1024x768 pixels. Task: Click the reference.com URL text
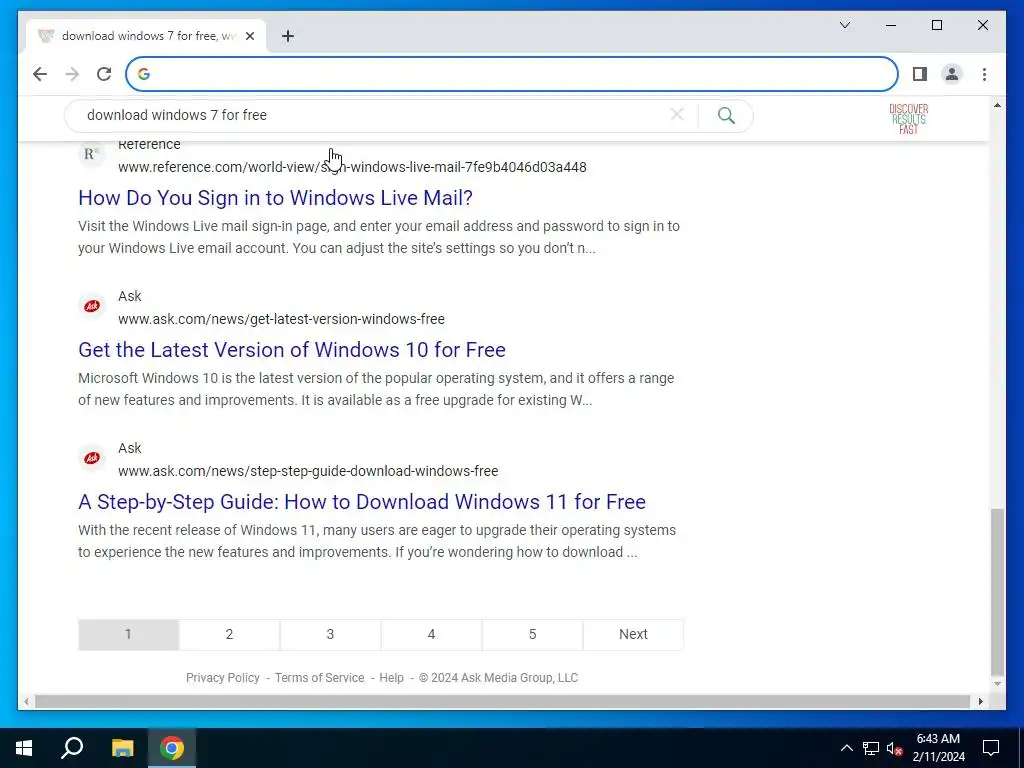352,167
